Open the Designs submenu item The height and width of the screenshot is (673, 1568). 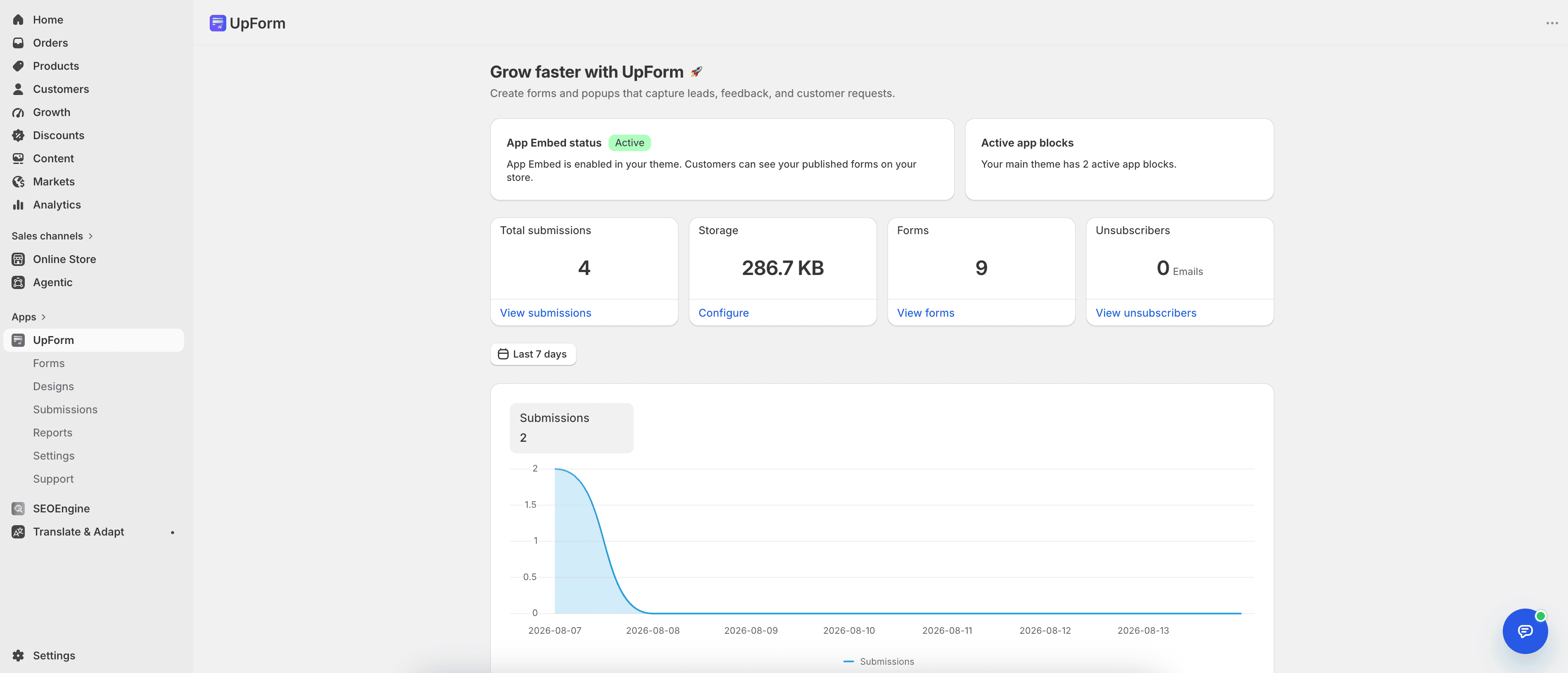[54, 386]
